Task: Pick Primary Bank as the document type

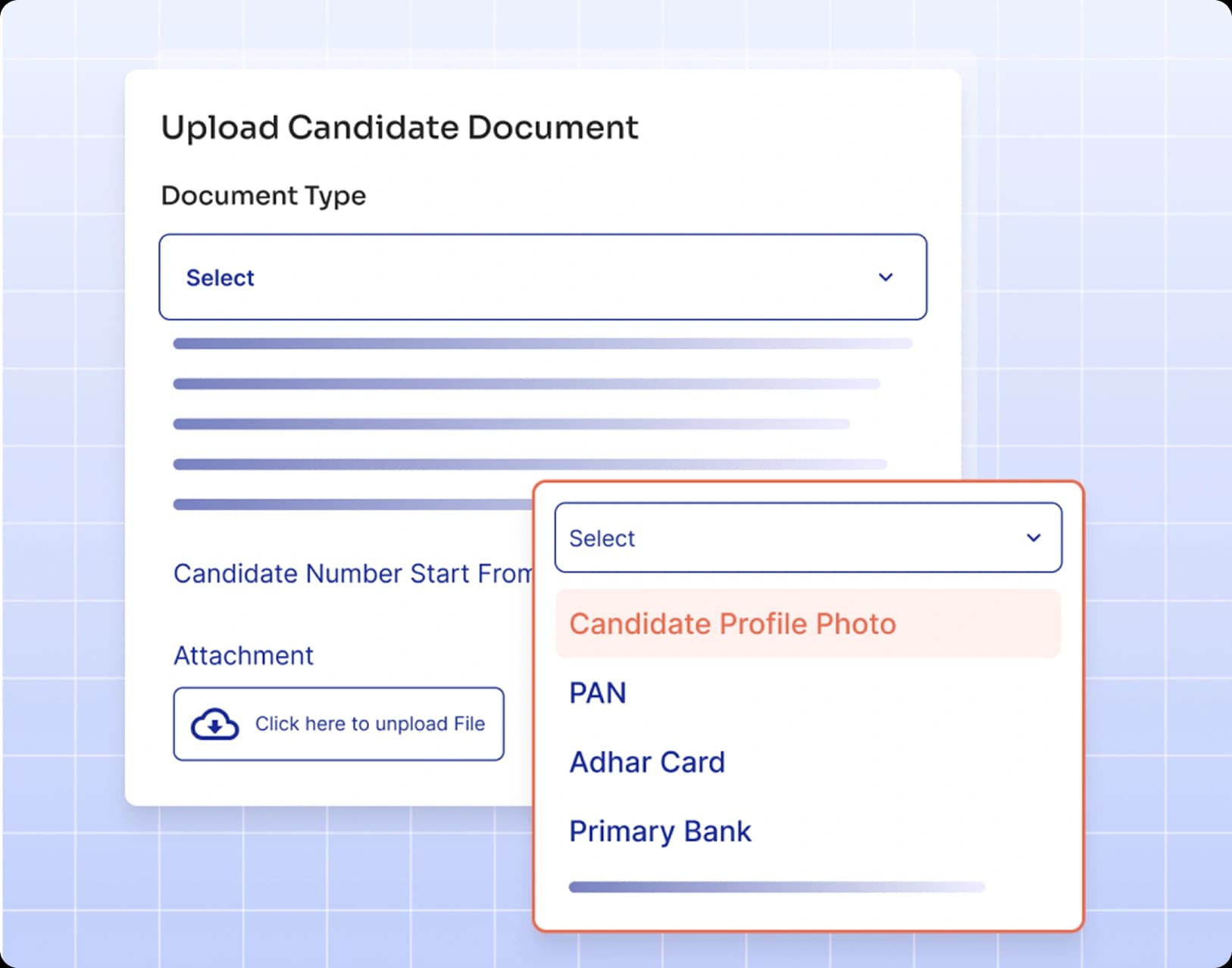Action: click(660, 831)
